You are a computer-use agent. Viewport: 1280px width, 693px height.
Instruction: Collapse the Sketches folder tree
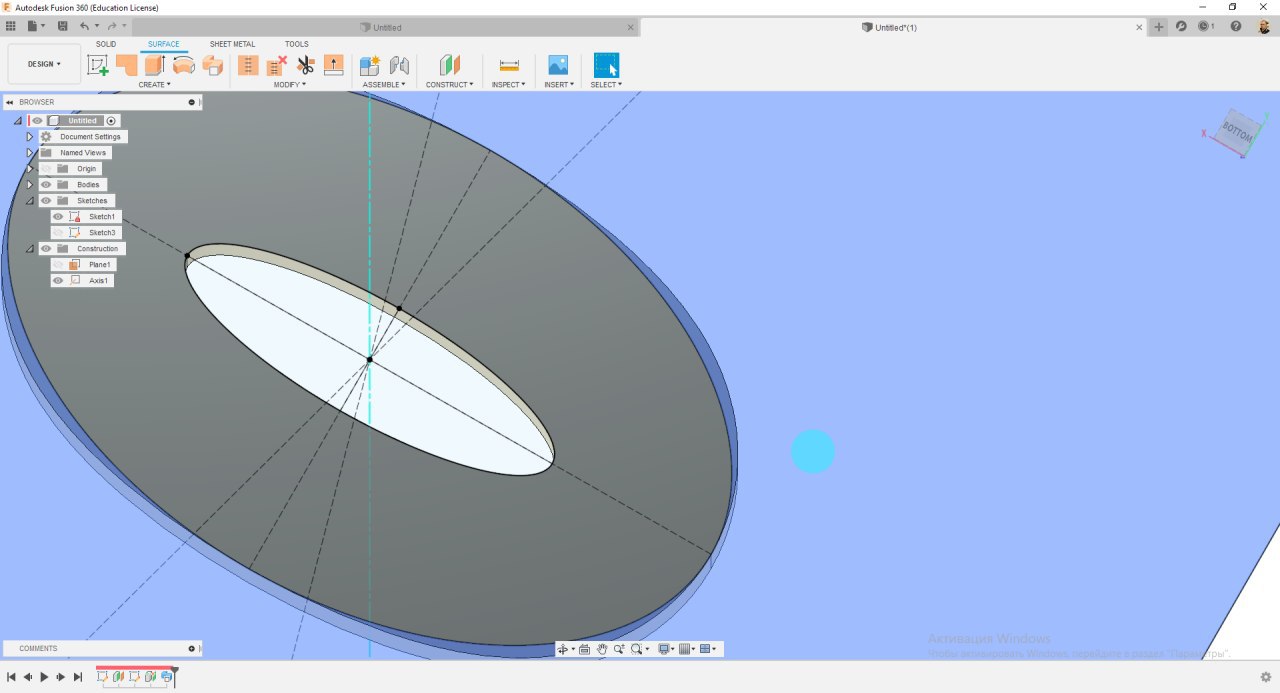30,201
